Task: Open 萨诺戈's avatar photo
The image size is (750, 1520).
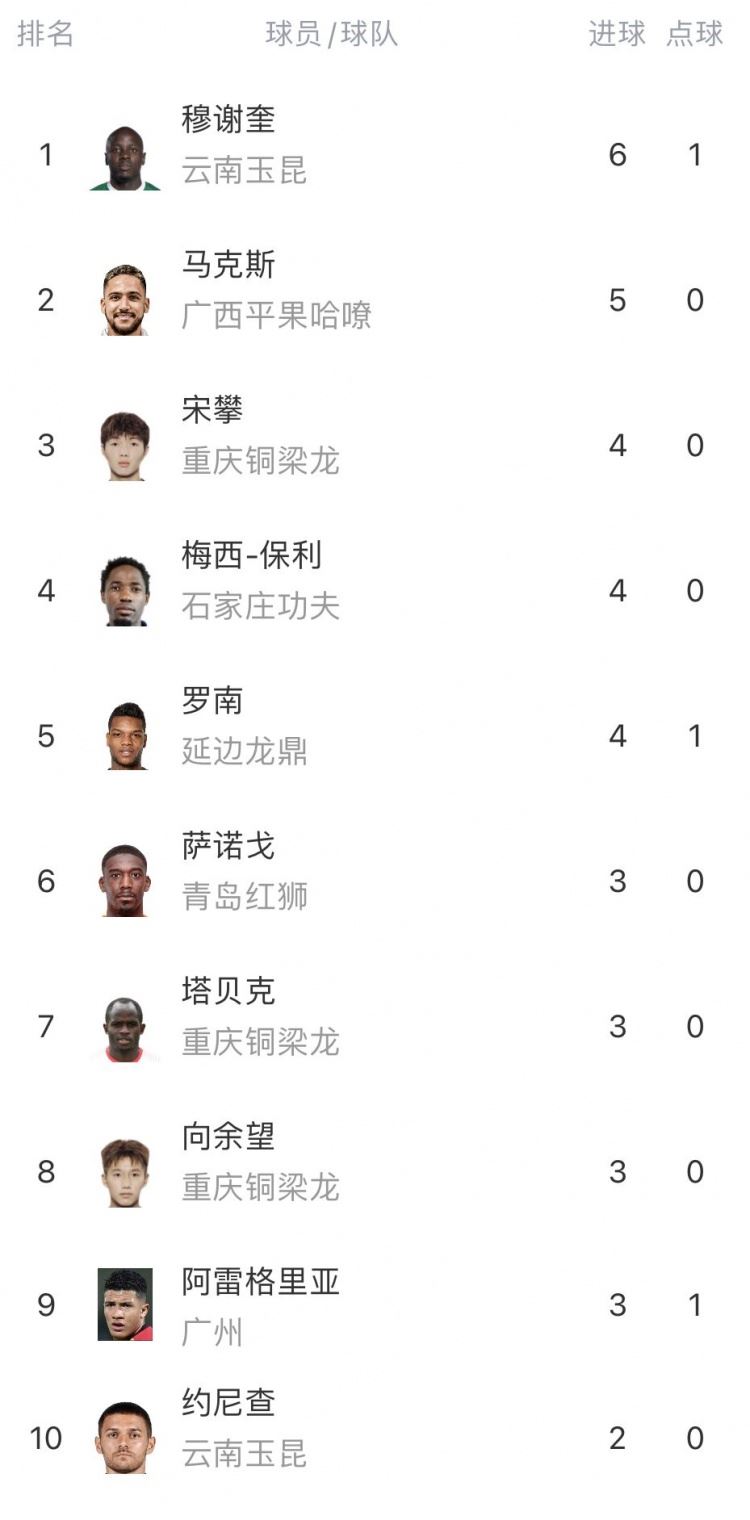Action: tap(125, 881)
